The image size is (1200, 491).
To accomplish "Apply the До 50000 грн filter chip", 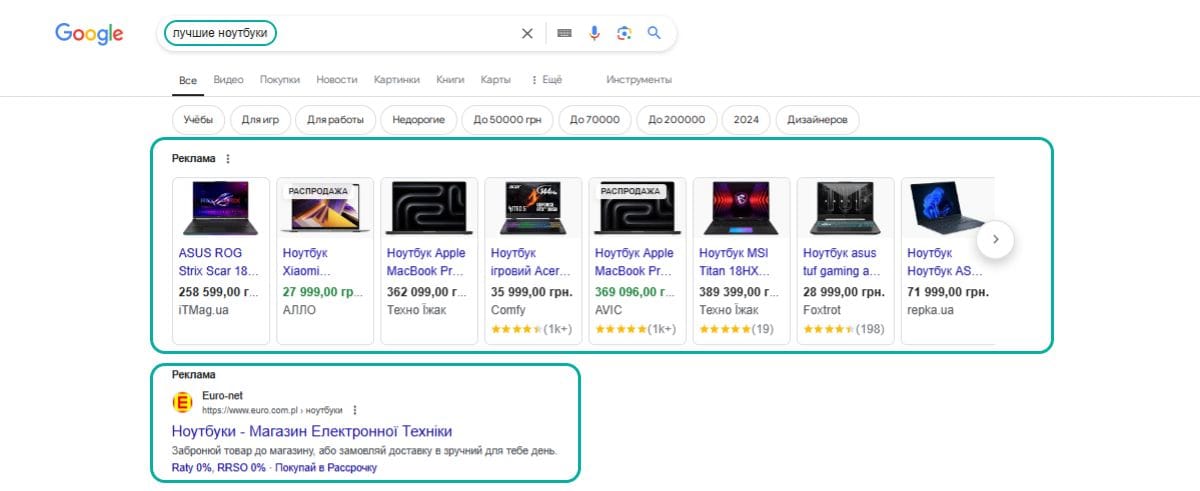I will point(507,120).
